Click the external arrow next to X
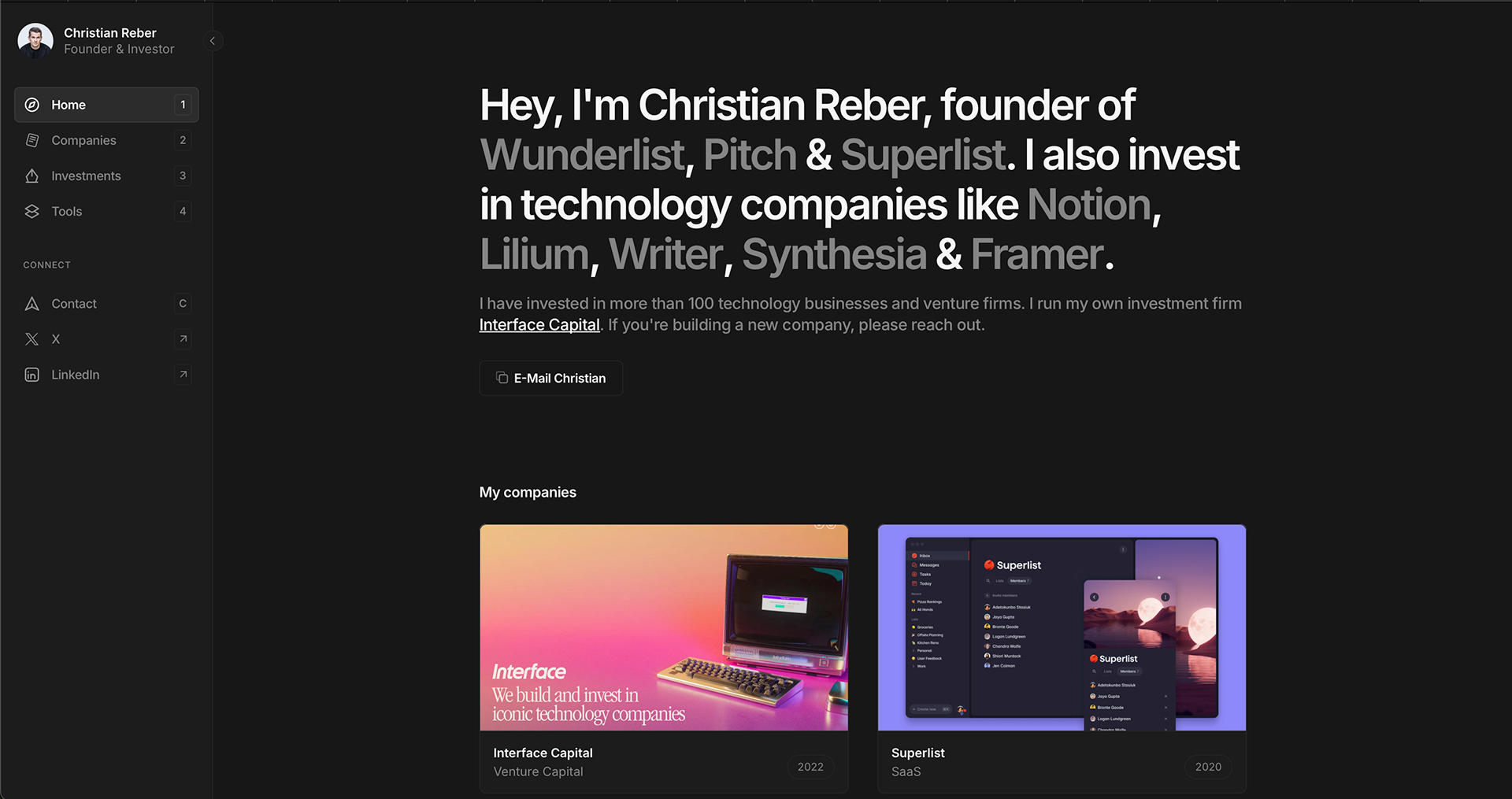Viewport: 1512px width, 799px height. 183,339
